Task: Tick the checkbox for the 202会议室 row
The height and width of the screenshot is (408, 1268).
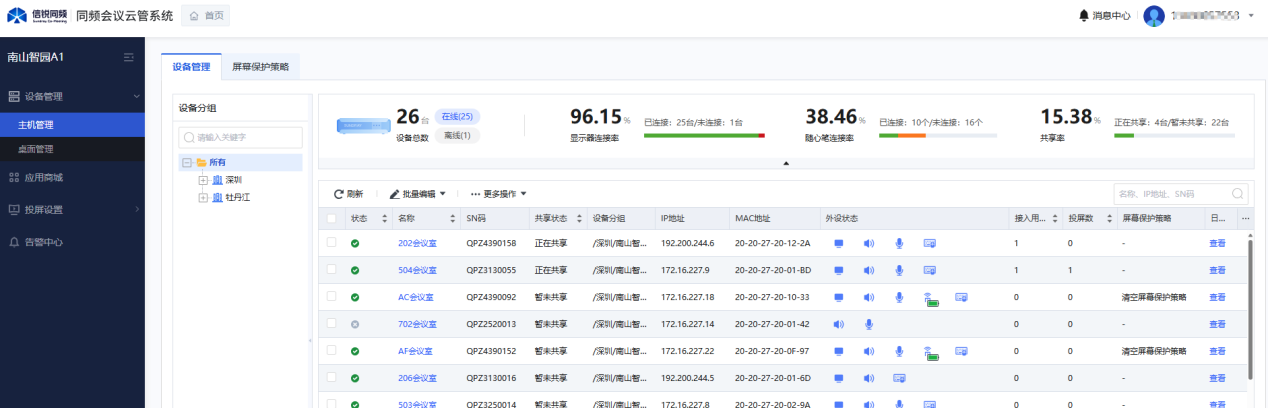Action: (332, 242)
